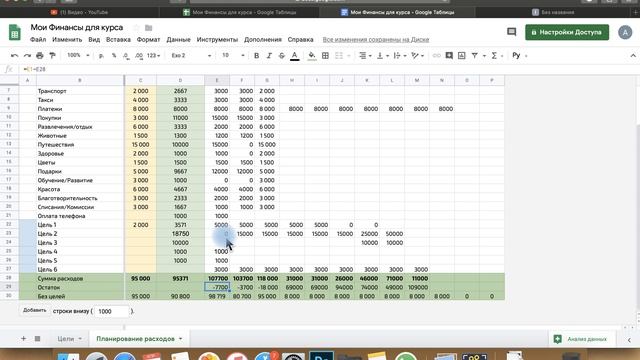This screenshot has width=640, height=360.
Task: Open the vertical align dropdown
Action: 382,56
